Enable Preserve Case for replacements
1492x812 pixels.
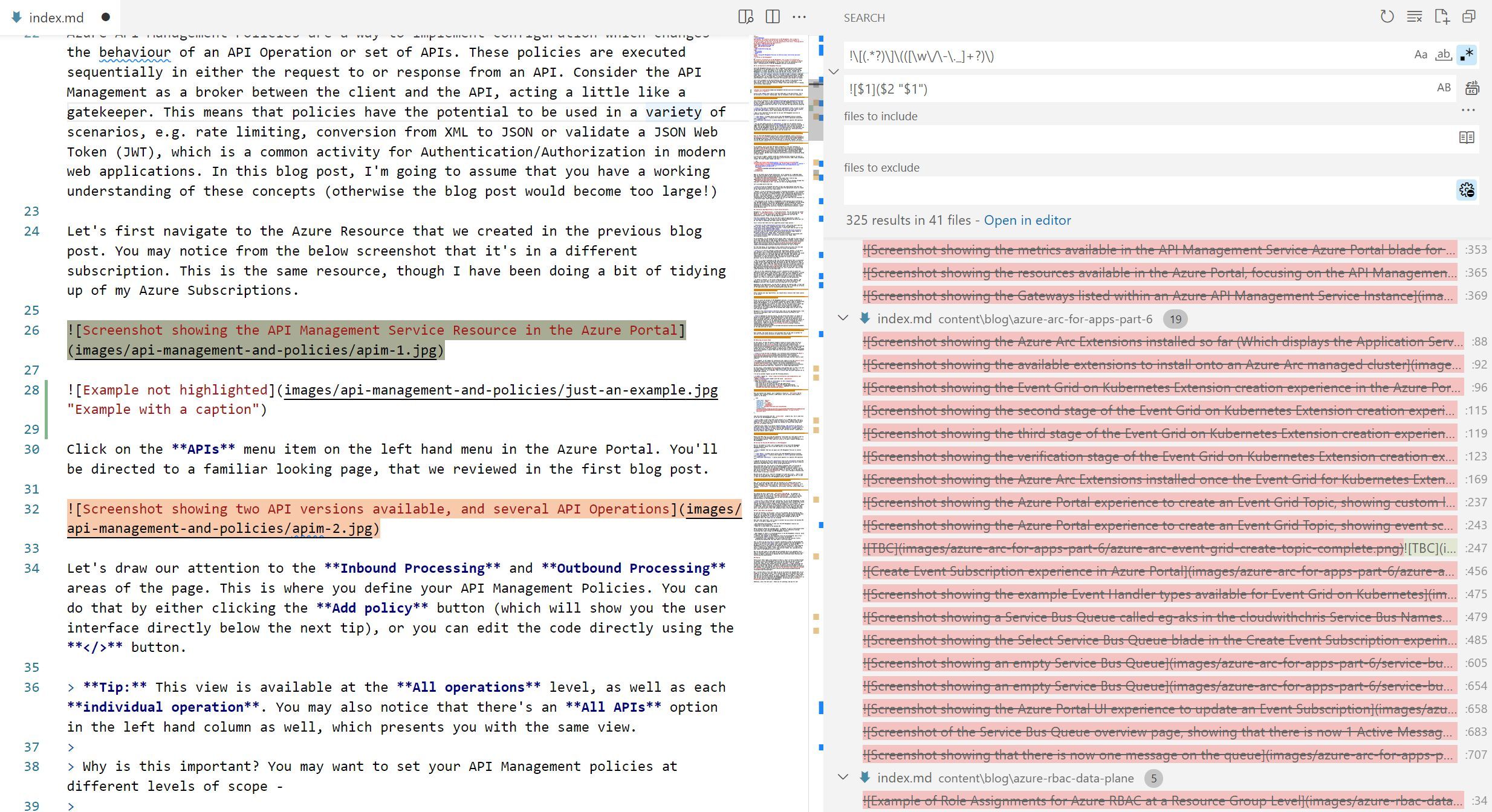[1445, 88]
